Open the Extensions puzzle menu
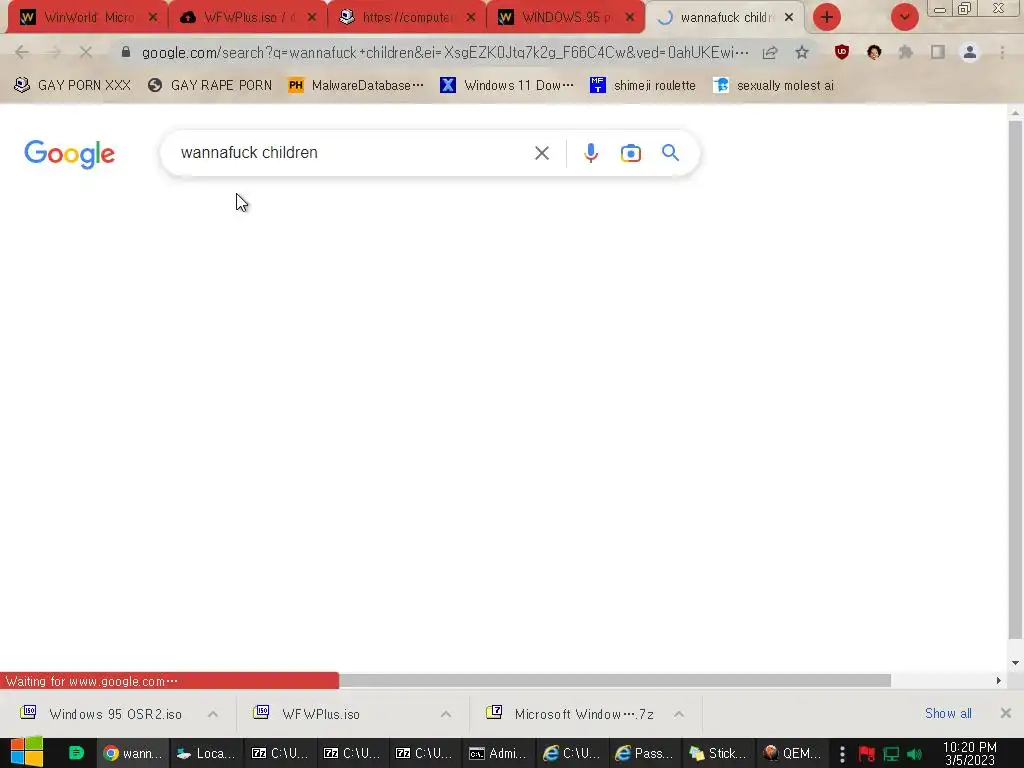 tap(906, 52)
